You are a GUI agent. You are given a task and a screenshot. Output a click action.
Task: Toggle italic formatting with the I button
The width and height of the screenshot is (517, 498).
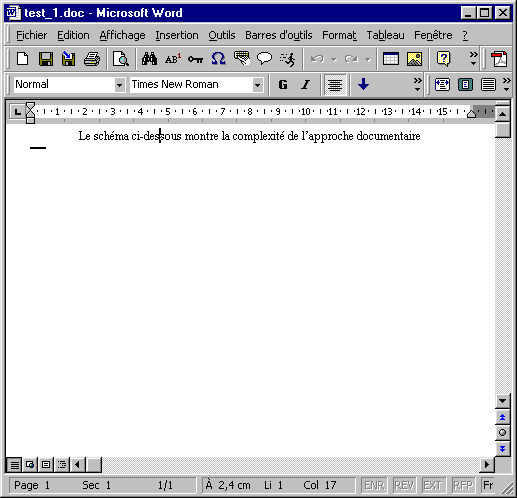click(x=305, y=85)
